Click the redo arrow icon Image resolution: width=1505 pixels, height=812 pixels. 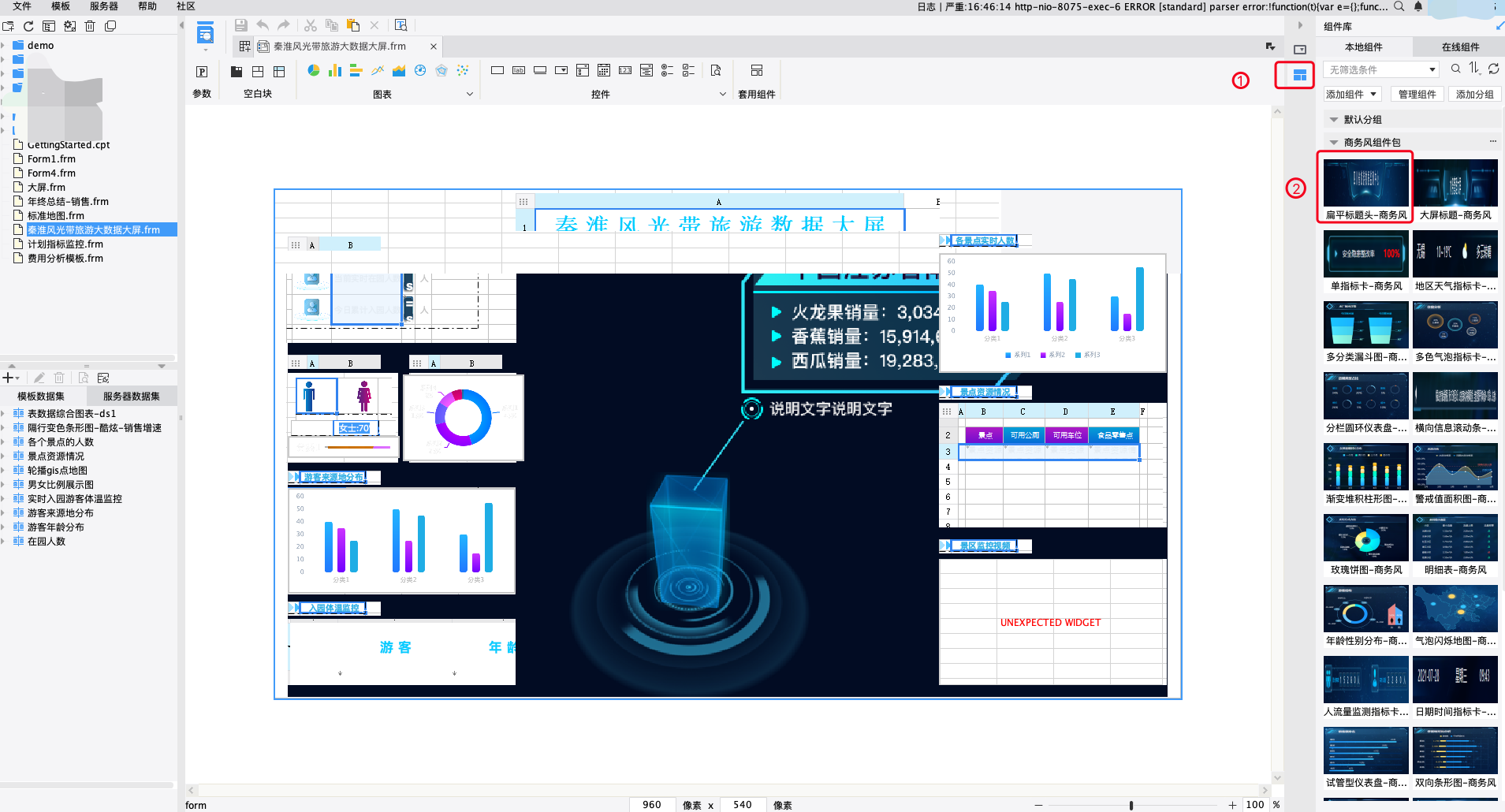(284, 25)
